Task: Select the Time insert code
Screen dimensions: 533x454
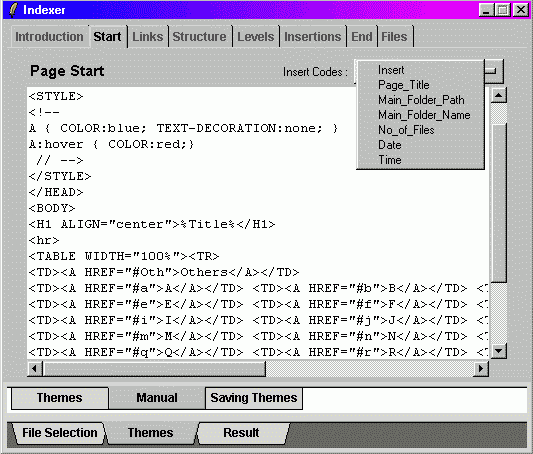Action: pyautogui.click(x=390, y=160)
